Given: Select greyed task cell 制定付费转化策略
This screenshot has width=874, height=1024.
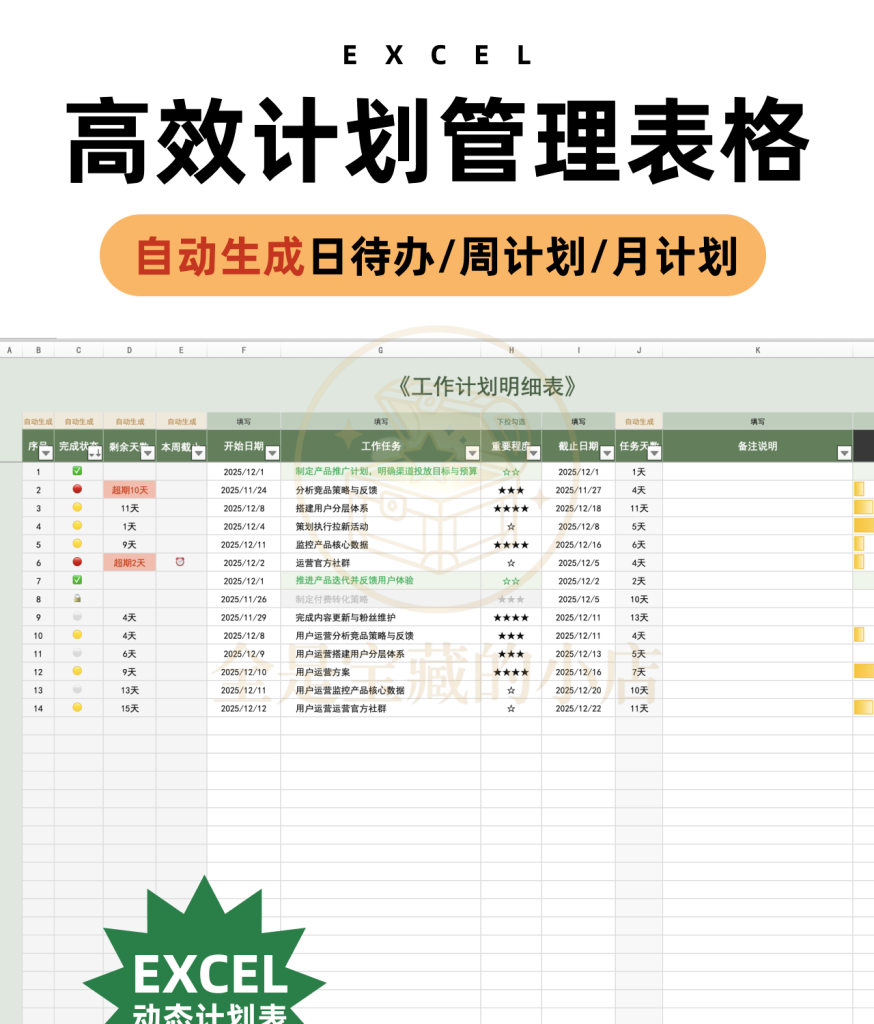Looking at the screenshot, I should pyautogui.click(x=381, y=599).
